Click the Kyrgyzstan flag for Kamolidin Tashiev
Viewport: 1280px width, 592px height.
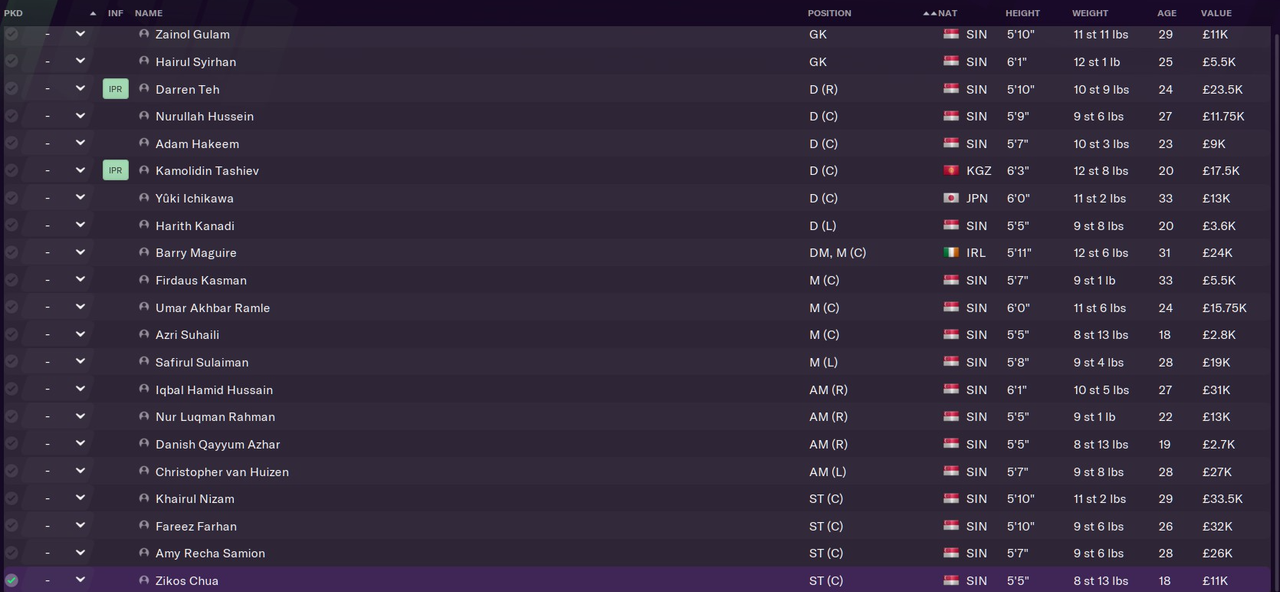(951, 171)
